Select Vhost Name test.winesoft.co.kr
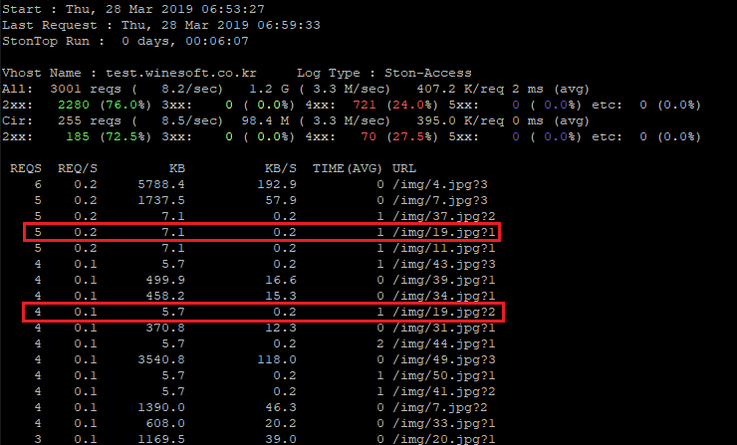737x445 pixels. 129,73
